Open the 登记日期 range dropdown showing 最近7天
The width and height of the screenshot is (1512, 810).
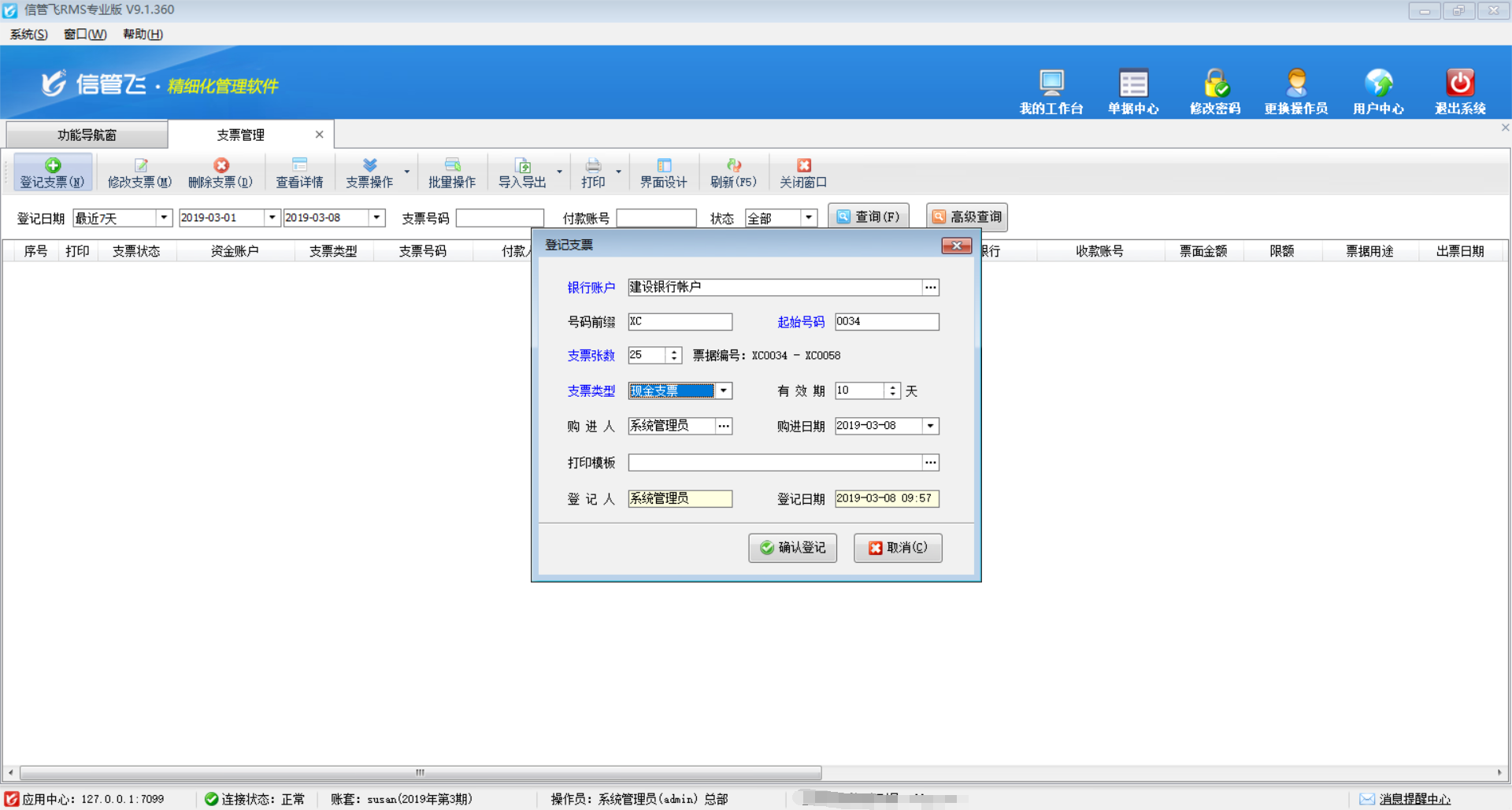164,217
